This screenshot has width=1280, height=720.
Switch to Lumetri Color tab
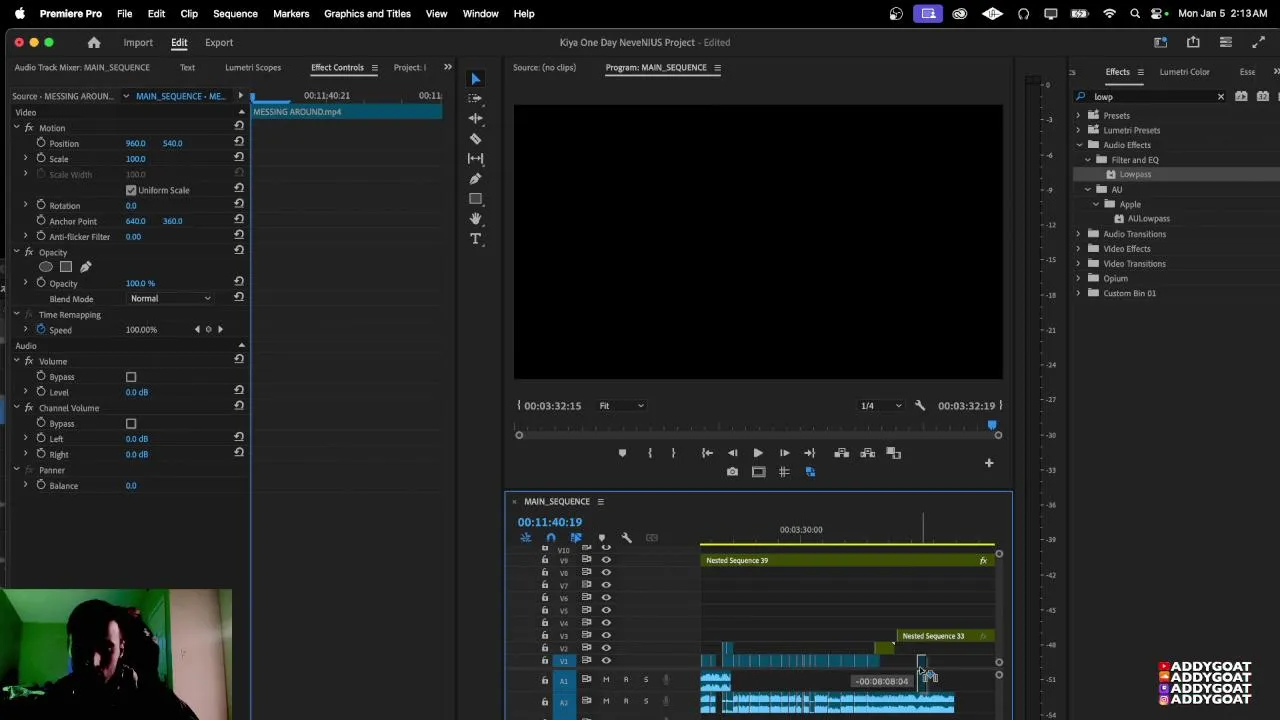point(1184,72)
